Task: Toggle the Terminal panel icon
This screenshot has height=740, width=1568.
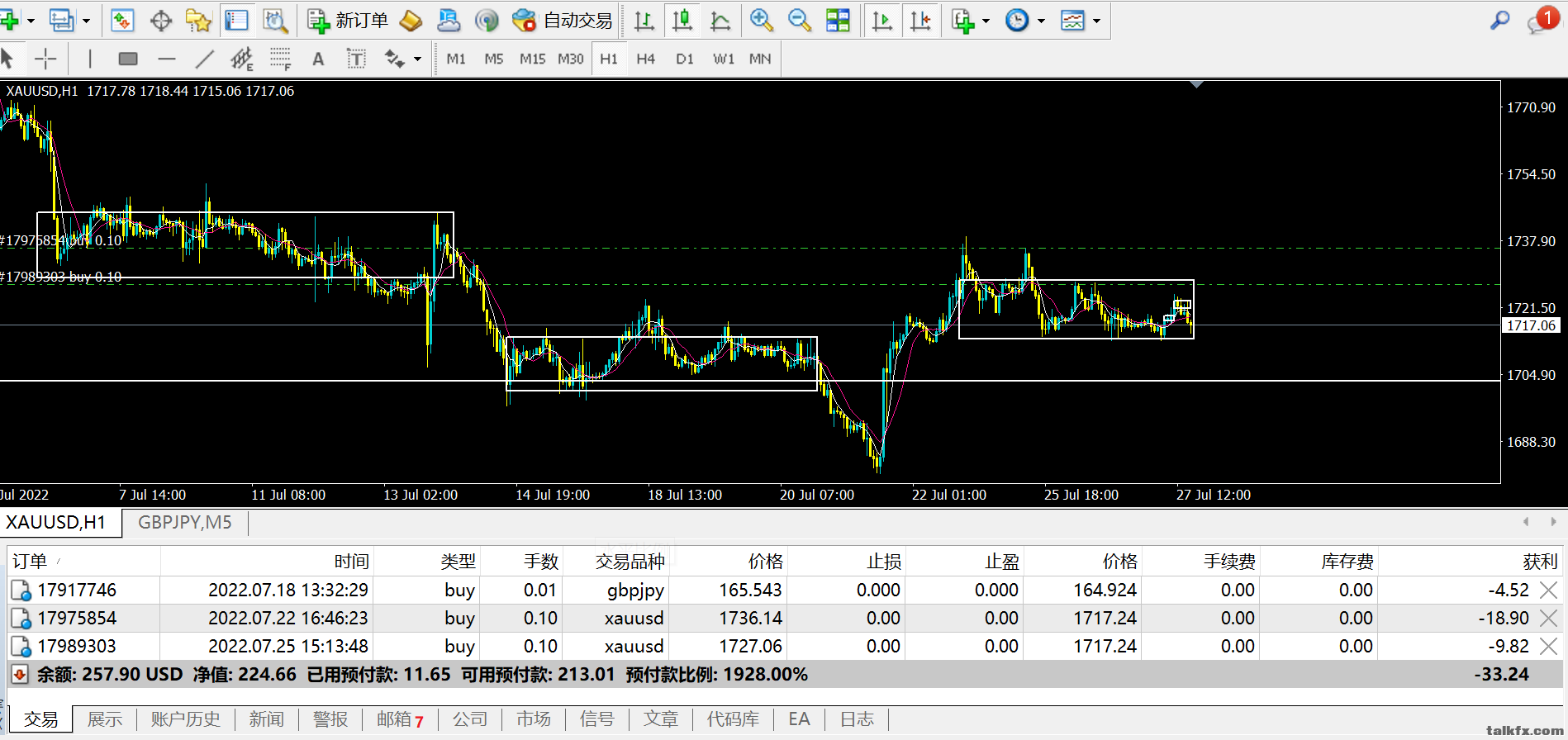Action: pos(237,21)
